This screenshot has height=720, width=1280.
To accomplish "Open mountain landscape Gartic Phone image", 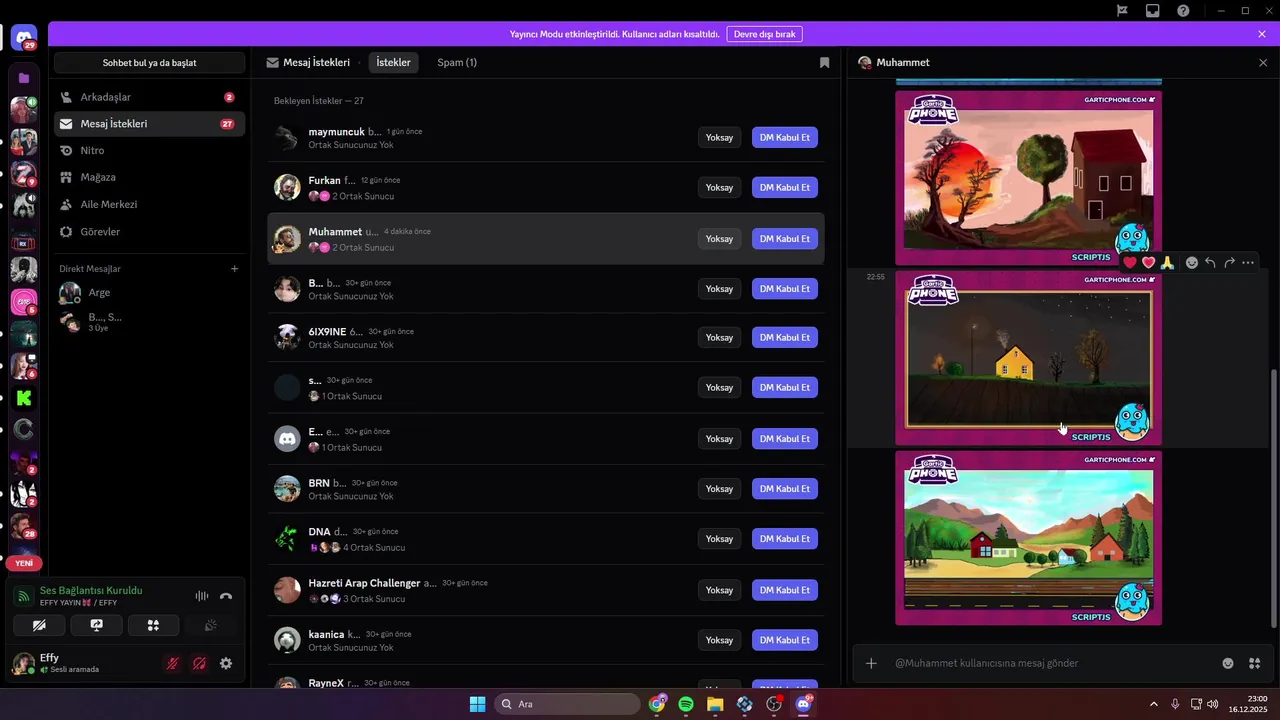I will click(1028, 538).
